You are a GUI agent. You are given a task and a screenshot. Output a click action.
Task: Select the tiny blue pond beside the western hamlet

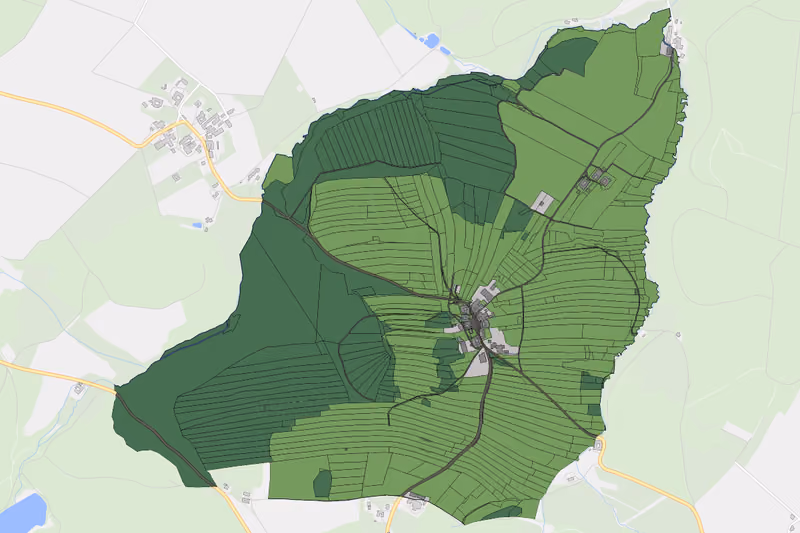(x=197, y=225)
